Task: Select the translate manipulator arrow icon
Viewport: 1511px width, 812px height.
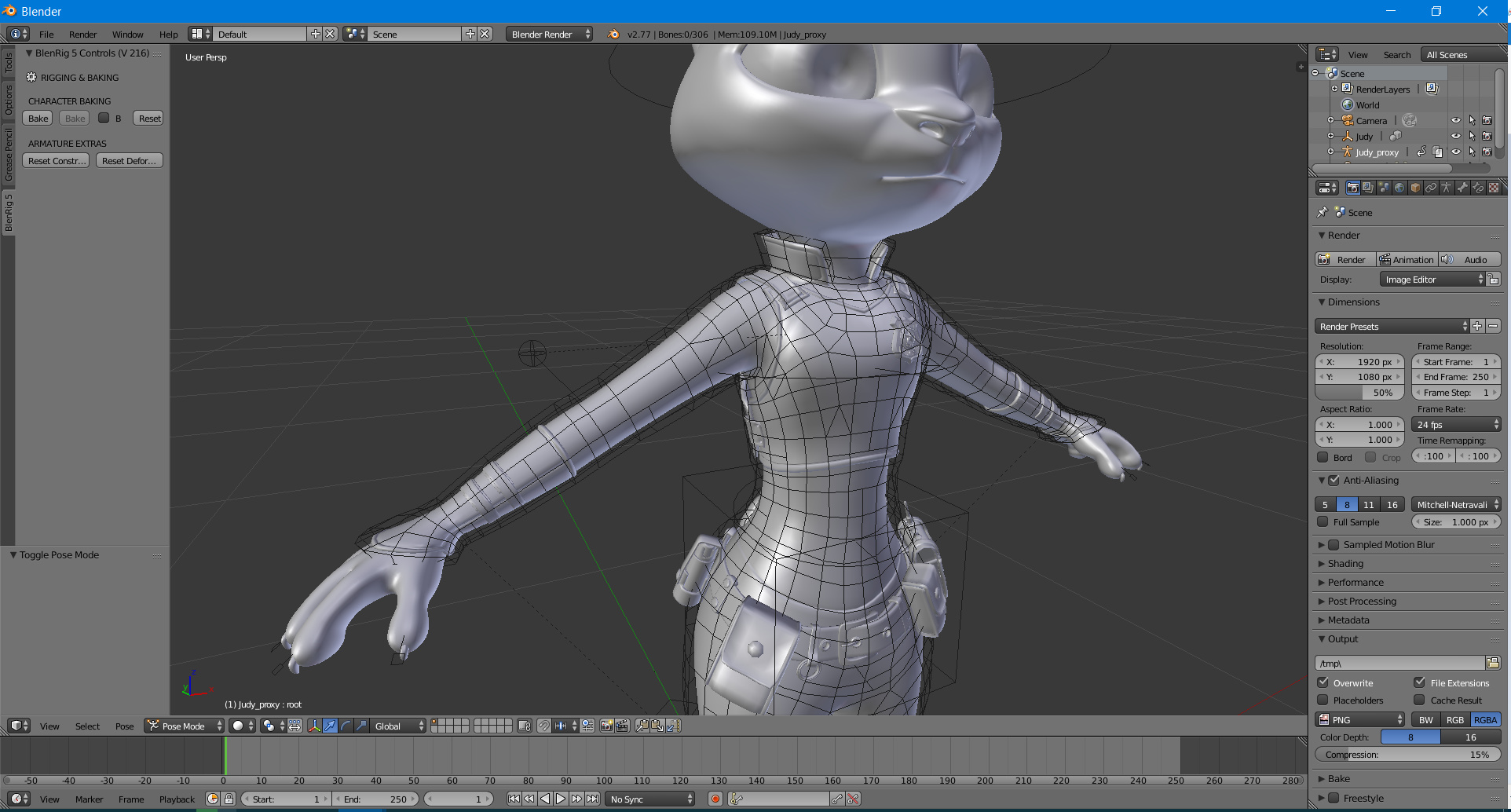Action: point(330,726)
